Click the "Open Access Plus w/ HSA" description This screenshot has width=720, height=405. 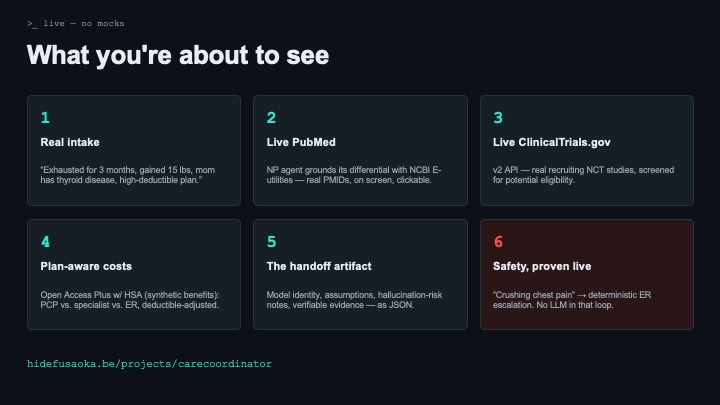click(x=129, y=300)
